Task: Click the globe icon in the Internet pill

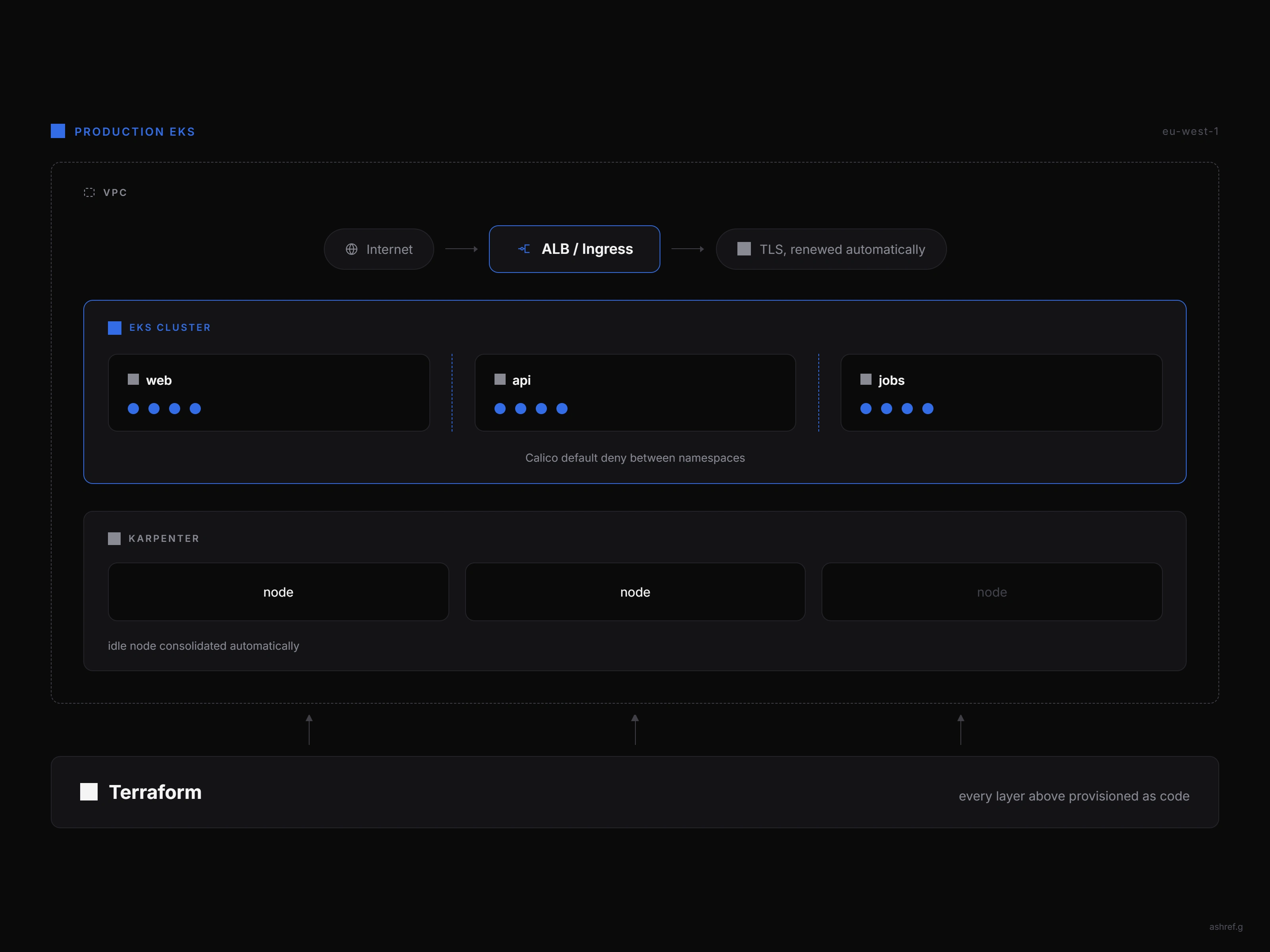Action: tap(351, 249)
